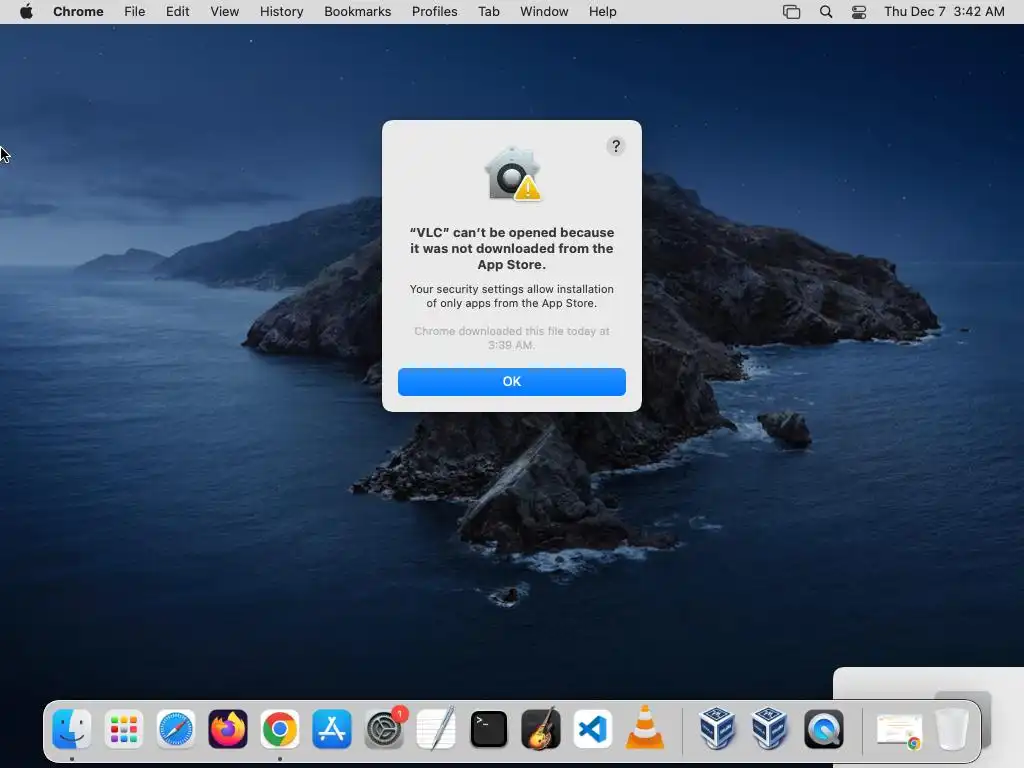Image resolution: width=1024 pixels, height=768 pixels.
Task: Open the App Store from the Dock
Action: click(332, 729)
